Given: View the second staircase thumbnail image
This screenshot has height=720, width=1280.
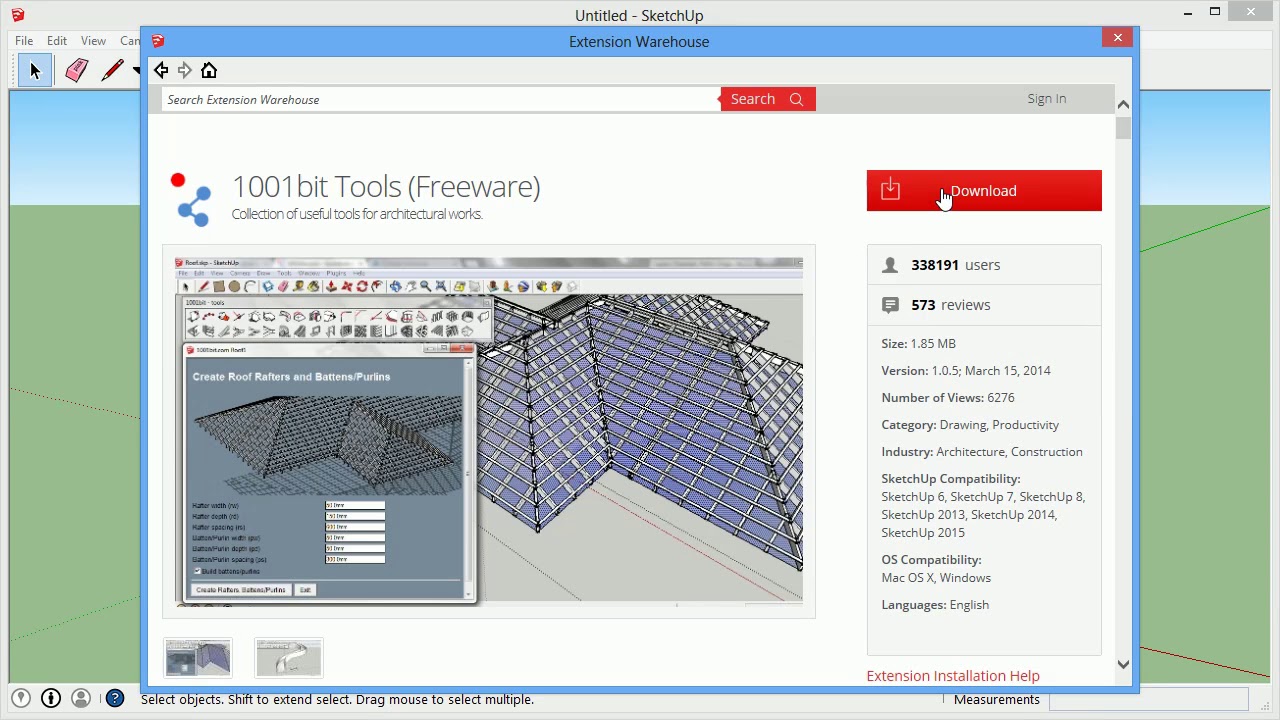Looking at the screenshot, I should [x=289, y=659].
